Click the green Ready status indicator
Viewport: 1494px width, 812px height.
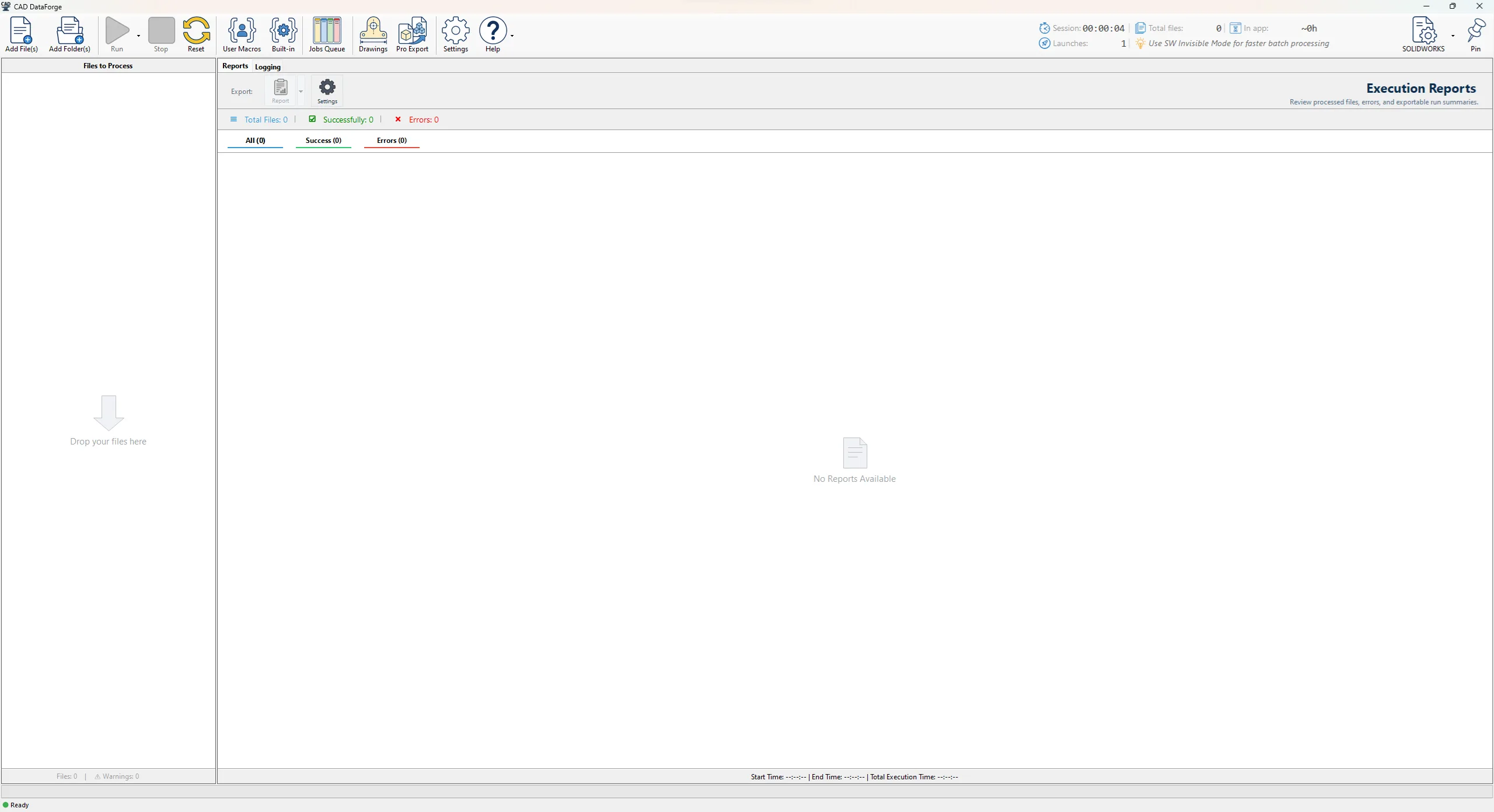(x=6, y=805)
